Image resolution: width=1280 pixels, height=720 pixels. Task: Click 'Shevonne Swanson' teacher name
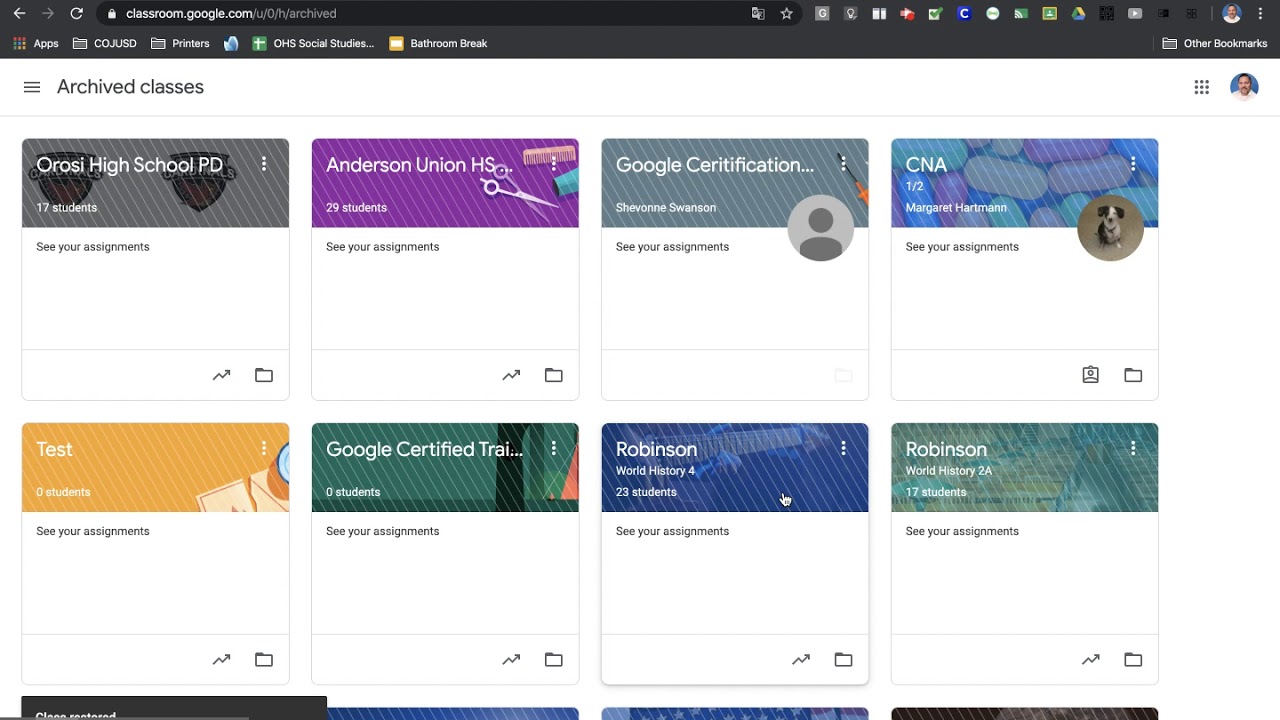coord(666,208)
